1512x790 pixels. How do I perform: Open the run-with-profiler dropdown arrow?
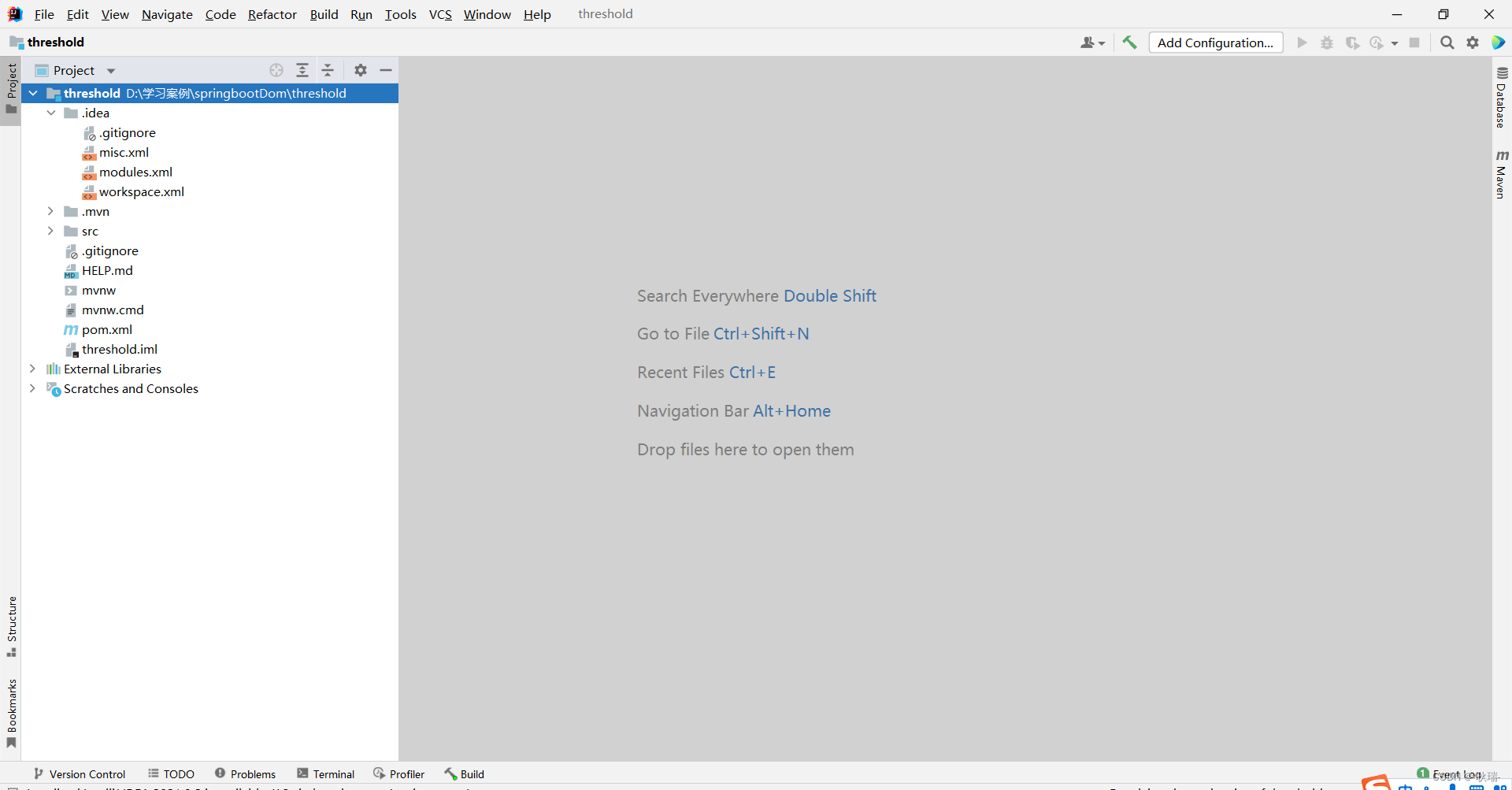tap(1395, 43)
